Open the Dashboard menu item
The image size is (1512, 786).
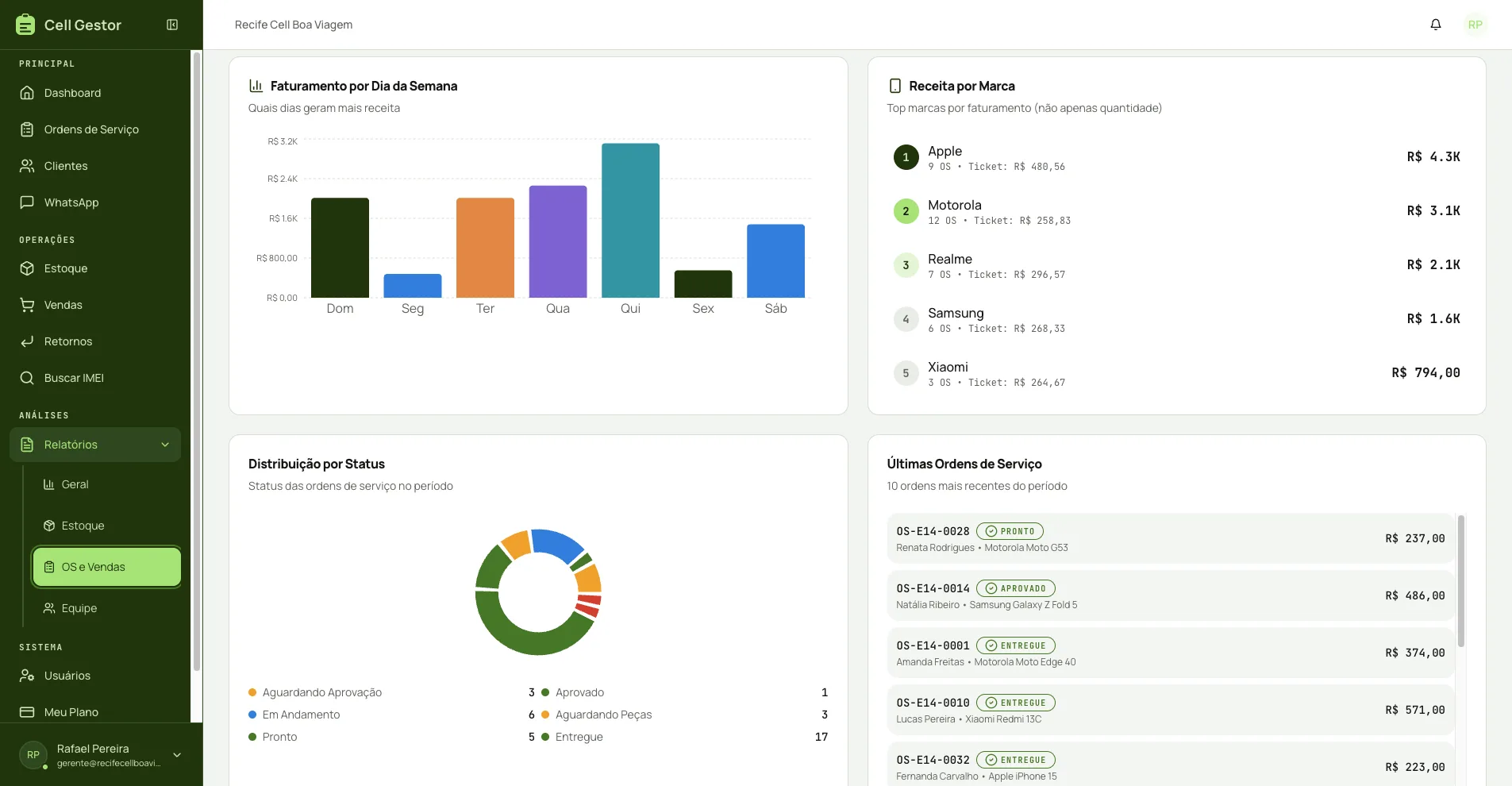pos(95,93)
